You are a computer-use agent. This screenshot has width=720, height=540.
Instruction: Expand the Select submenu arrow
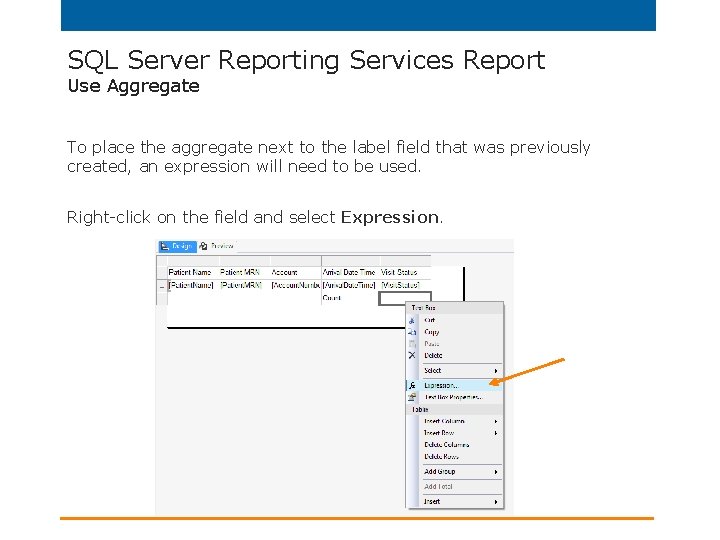pyautogui.click(x=496, y=371)
